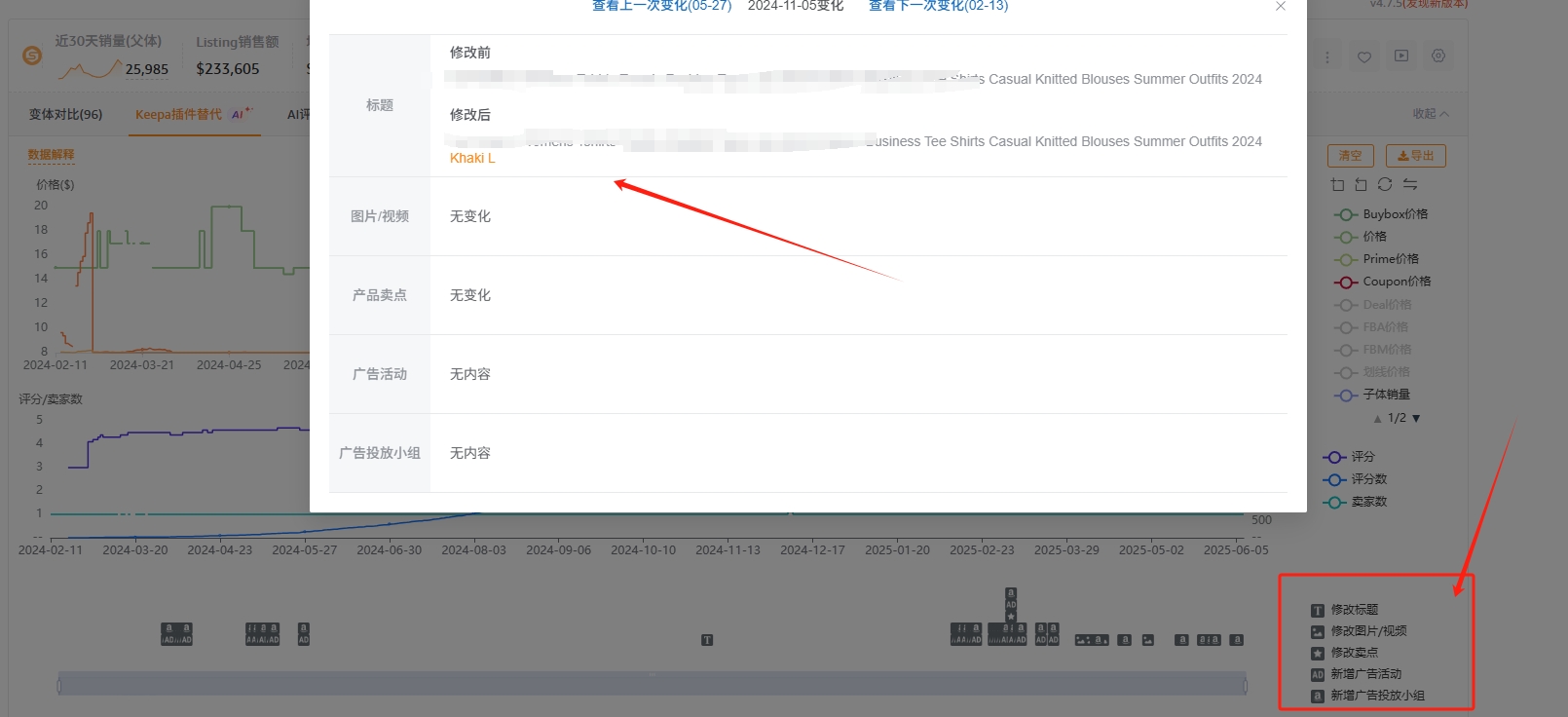1568x717 pixels.
Task: Click the 25,985 monthly sales value
Action: [x=147, y=69]
